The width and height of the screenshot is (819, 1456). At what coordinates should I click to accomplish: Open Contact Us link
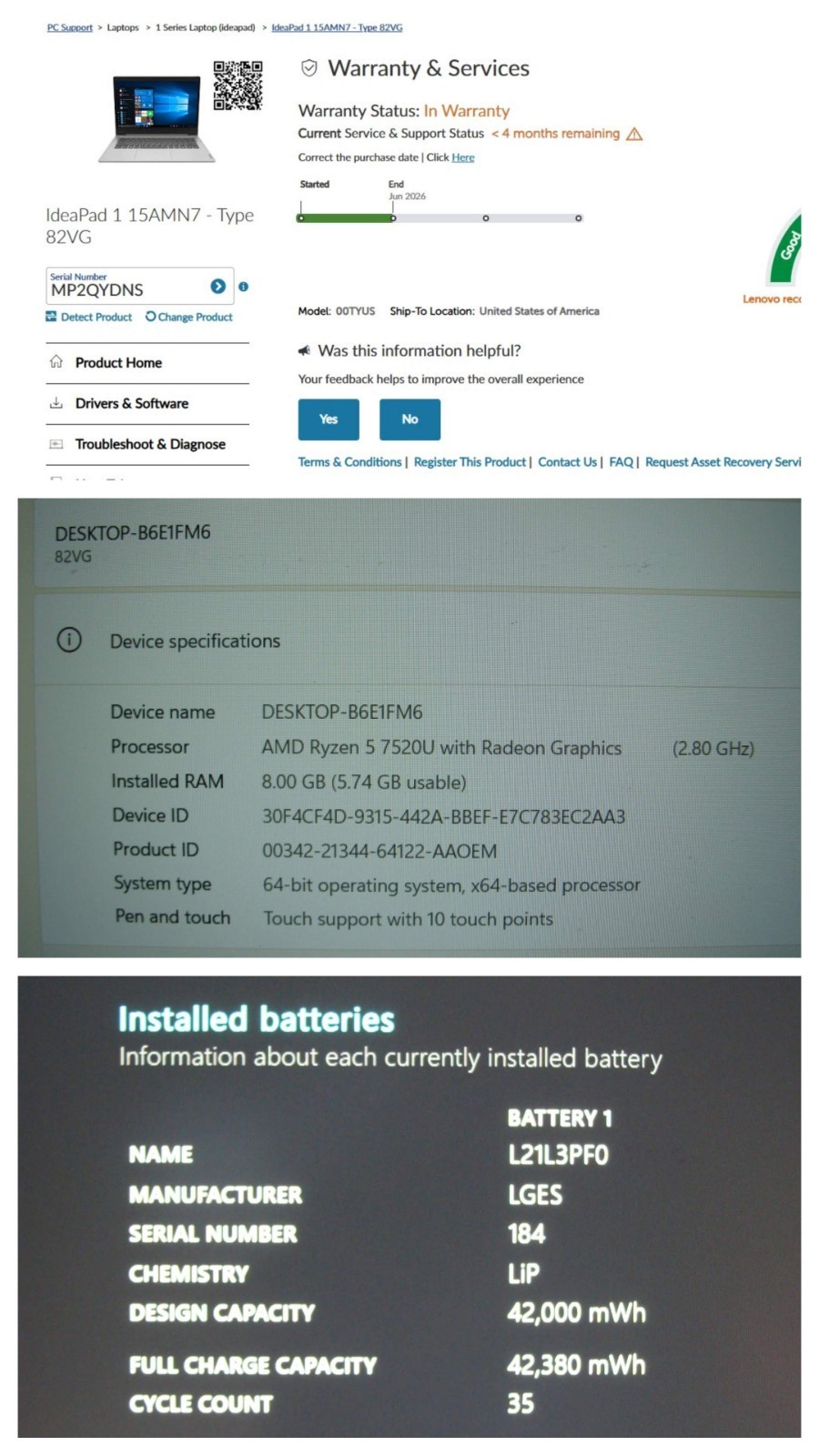coord(567,462)
